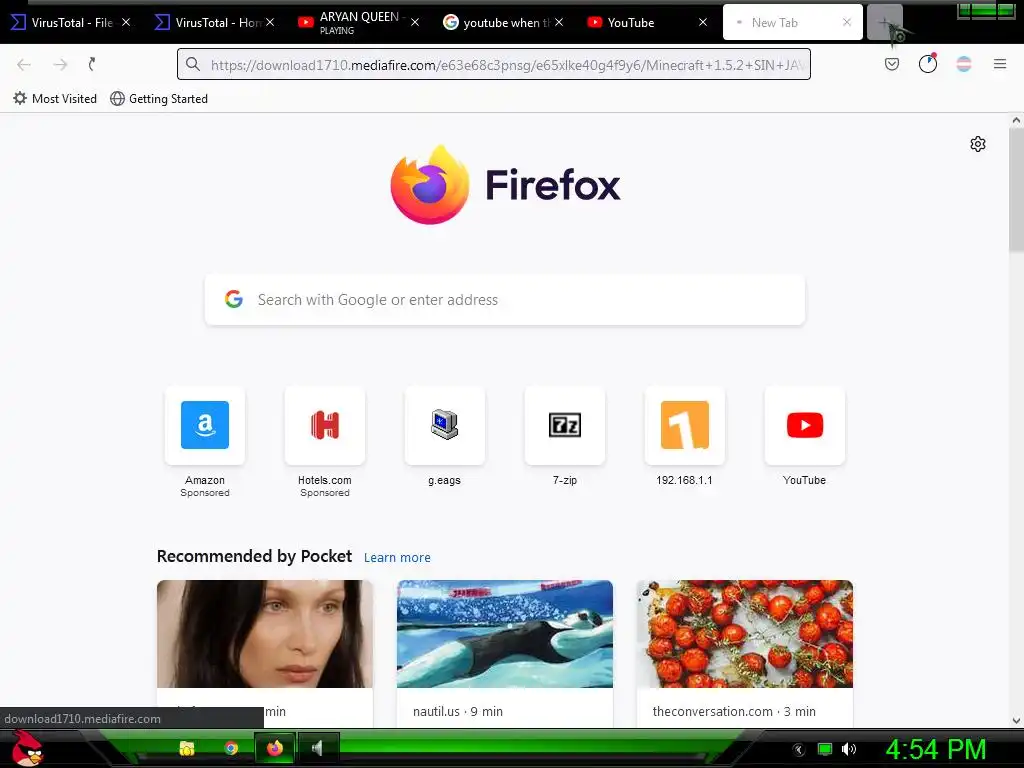Viewport: 1024px width, 768px height.
Task: Open the file manager taskbar icon
Action: 187,748
